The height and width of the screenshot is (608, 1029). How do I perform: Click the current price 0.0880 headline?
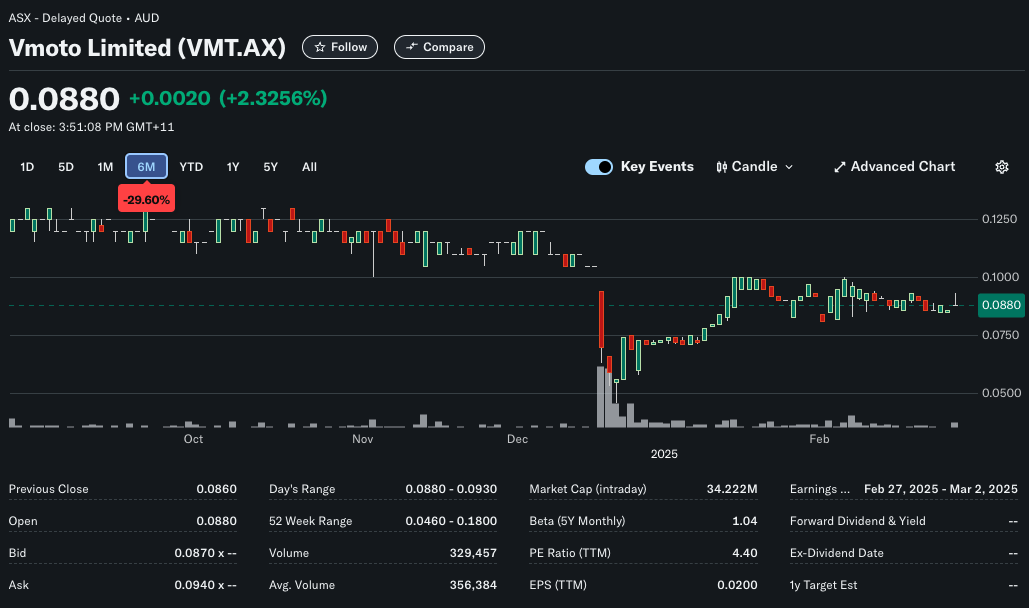point(64,99)
